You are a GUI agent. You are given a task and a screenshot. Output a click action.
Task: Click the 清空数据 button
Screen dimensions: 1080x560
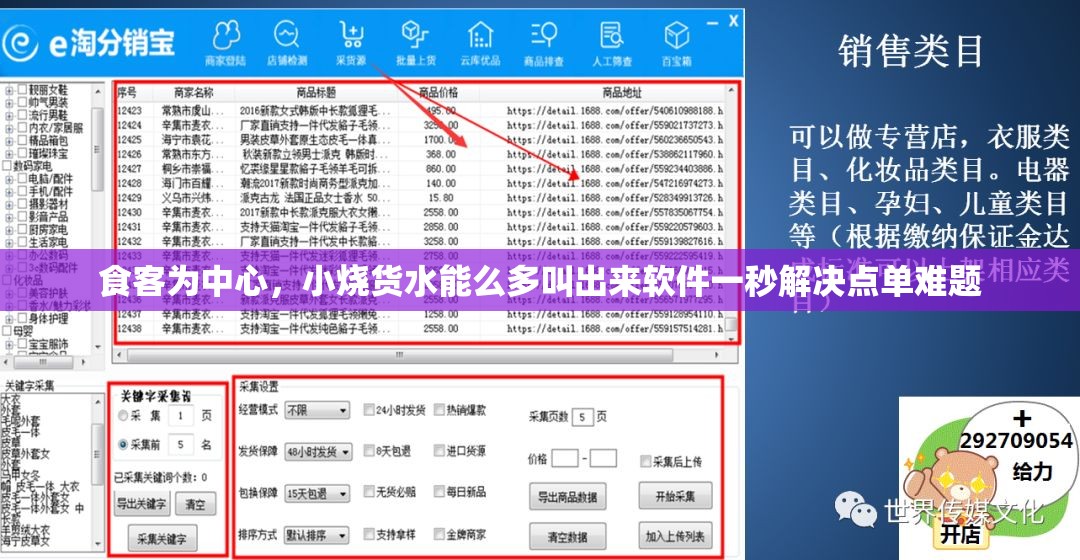(567, 537)
